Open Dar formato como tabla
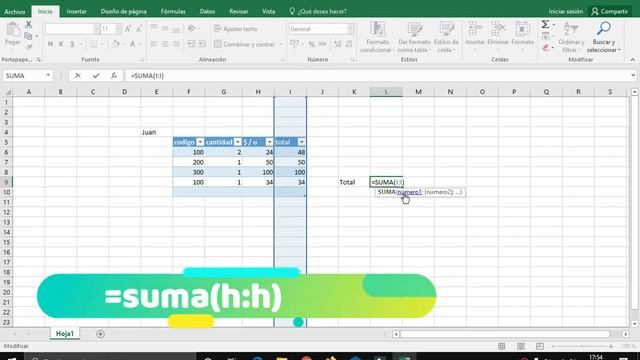This screenshot has width=640, height=360. [x=414, y=38]
